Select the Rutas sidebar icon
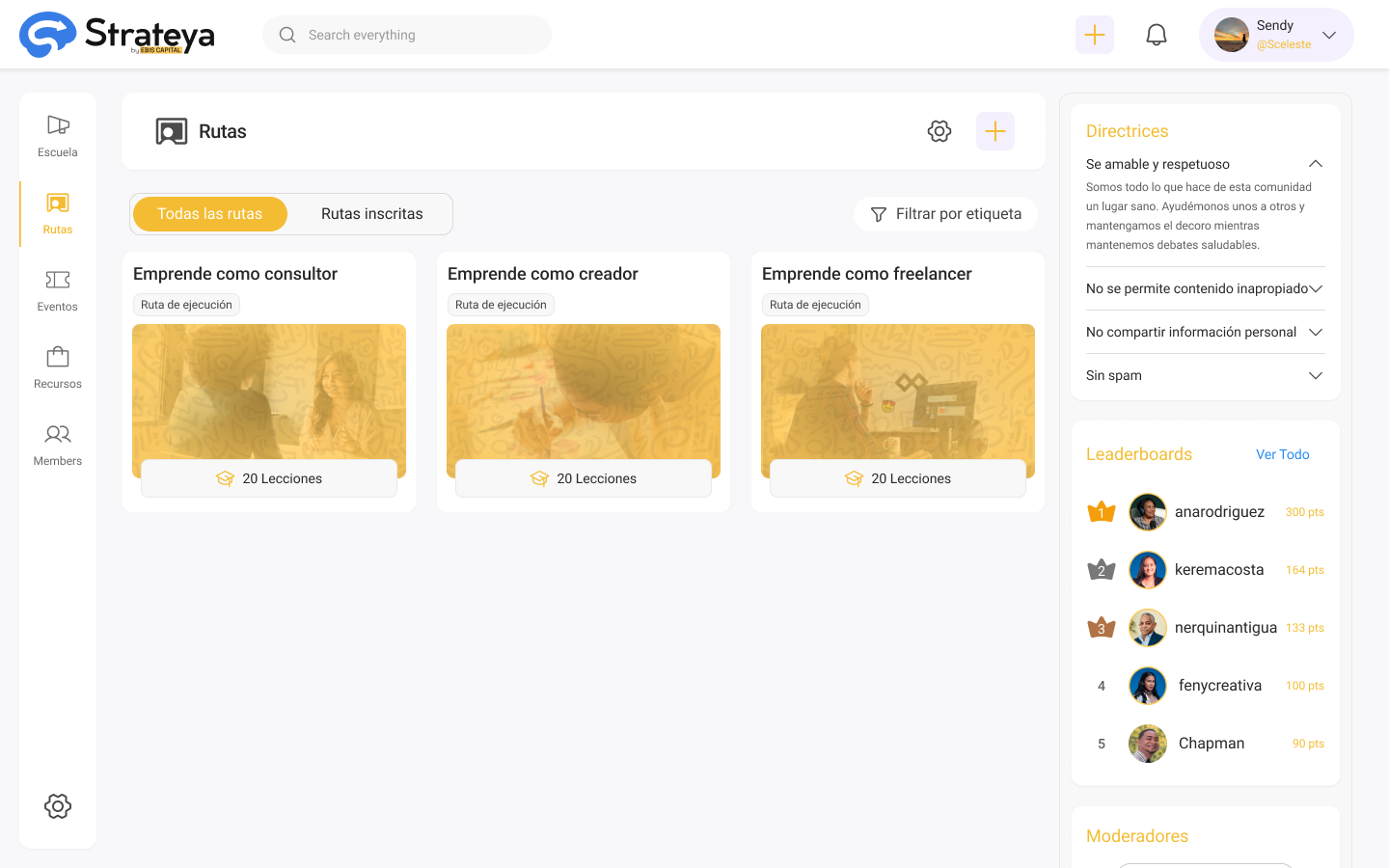The width and height of the screenshot is (1389, 868). coord(58,203)
